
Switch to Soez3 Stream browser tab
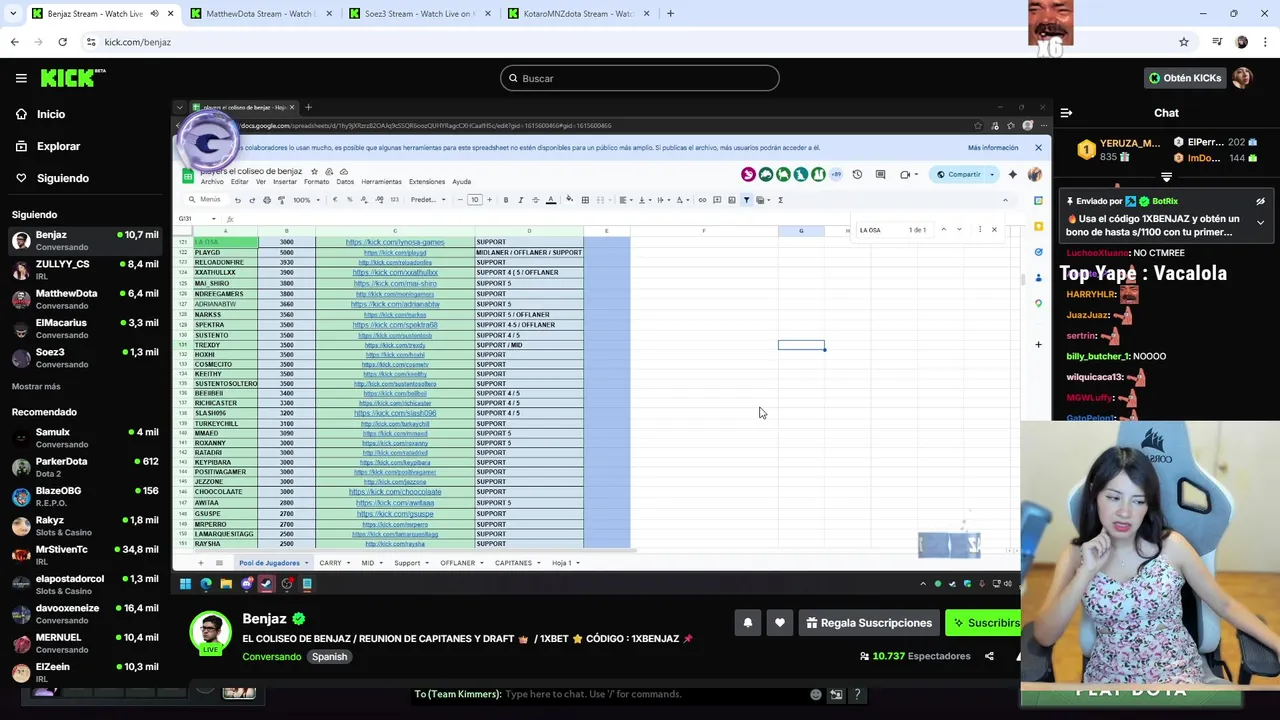[418, 13]
